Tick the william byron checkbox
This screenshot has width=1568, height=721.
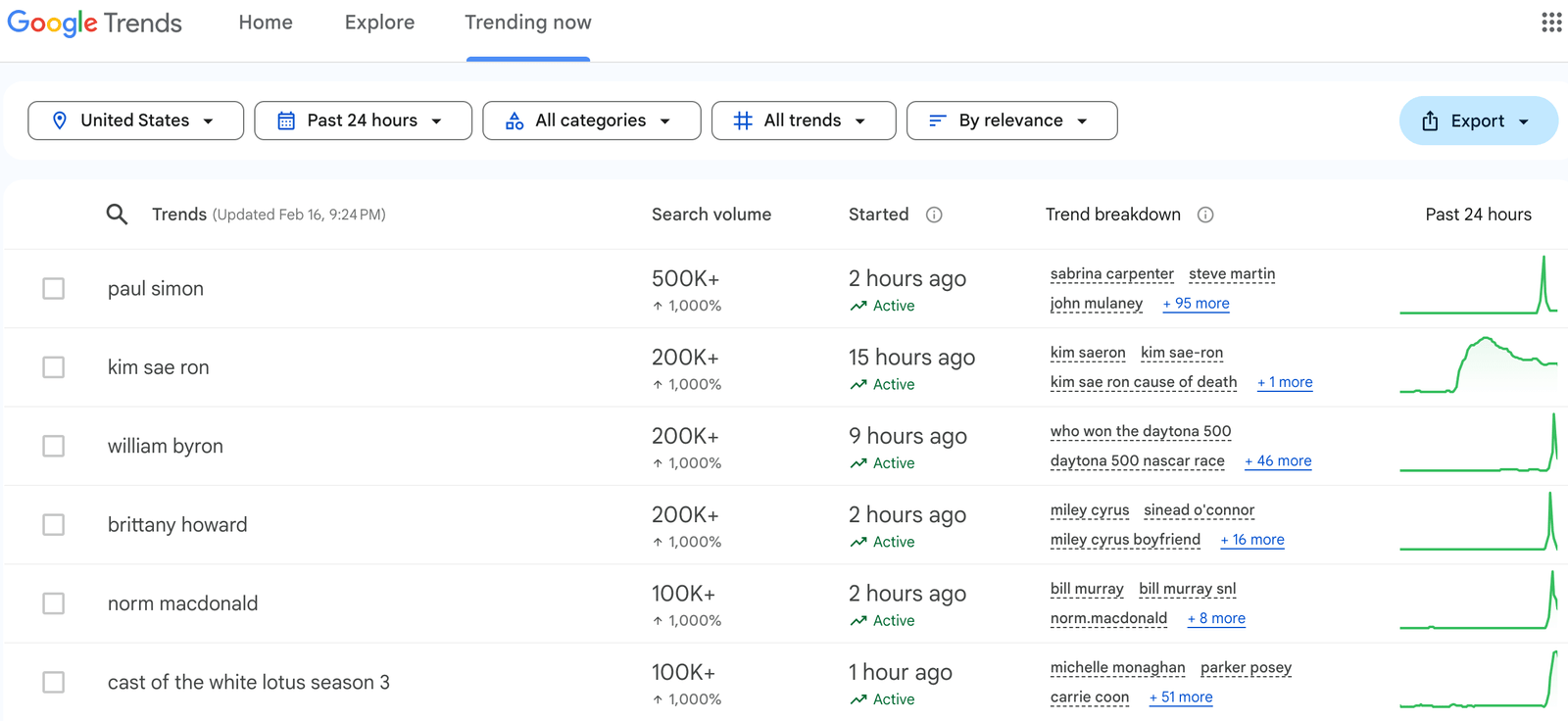coord(54,446)
